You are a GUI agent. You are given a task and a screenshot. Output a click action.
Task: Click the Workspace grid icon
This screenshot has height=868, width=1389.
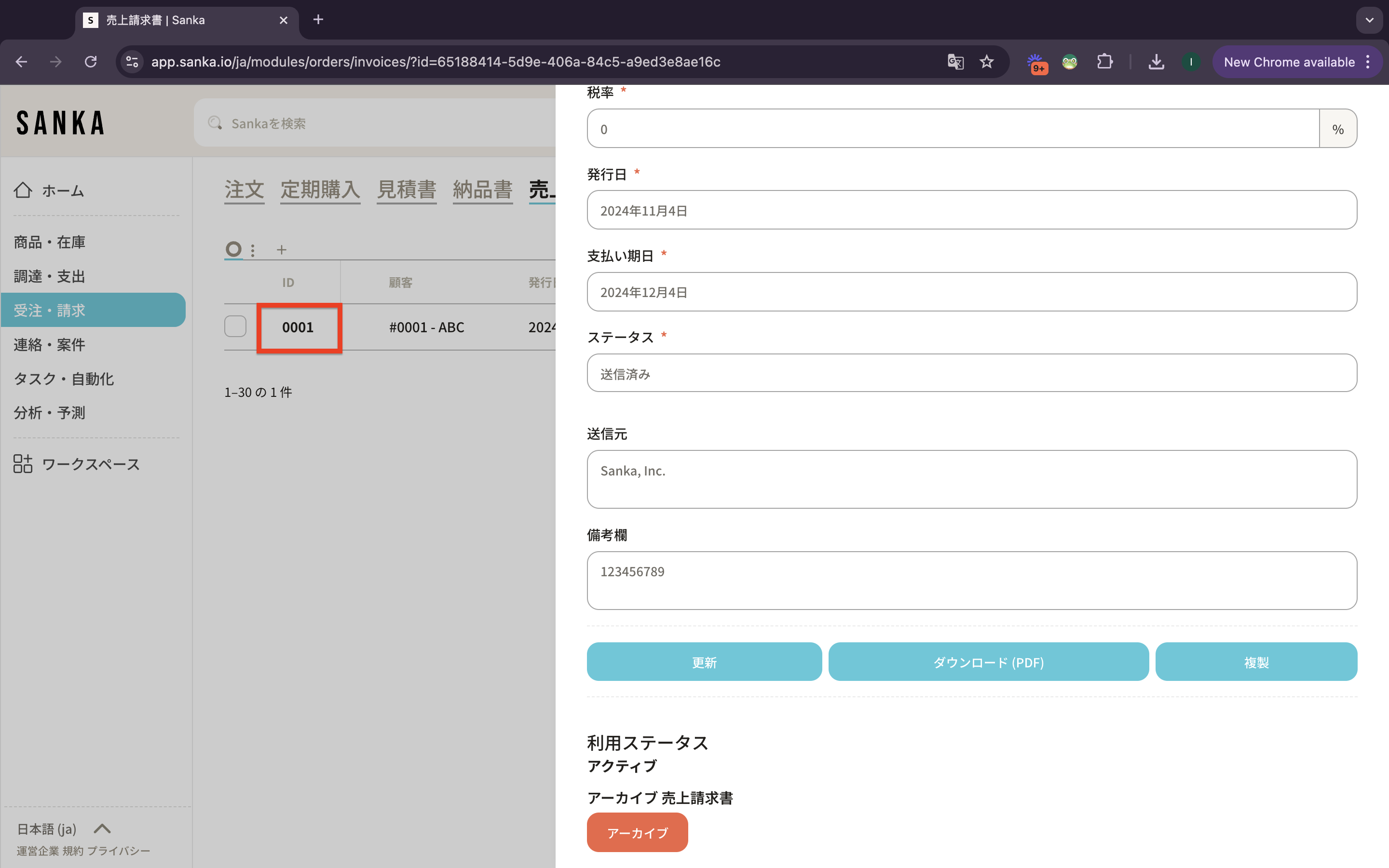(x=23, y=463)
